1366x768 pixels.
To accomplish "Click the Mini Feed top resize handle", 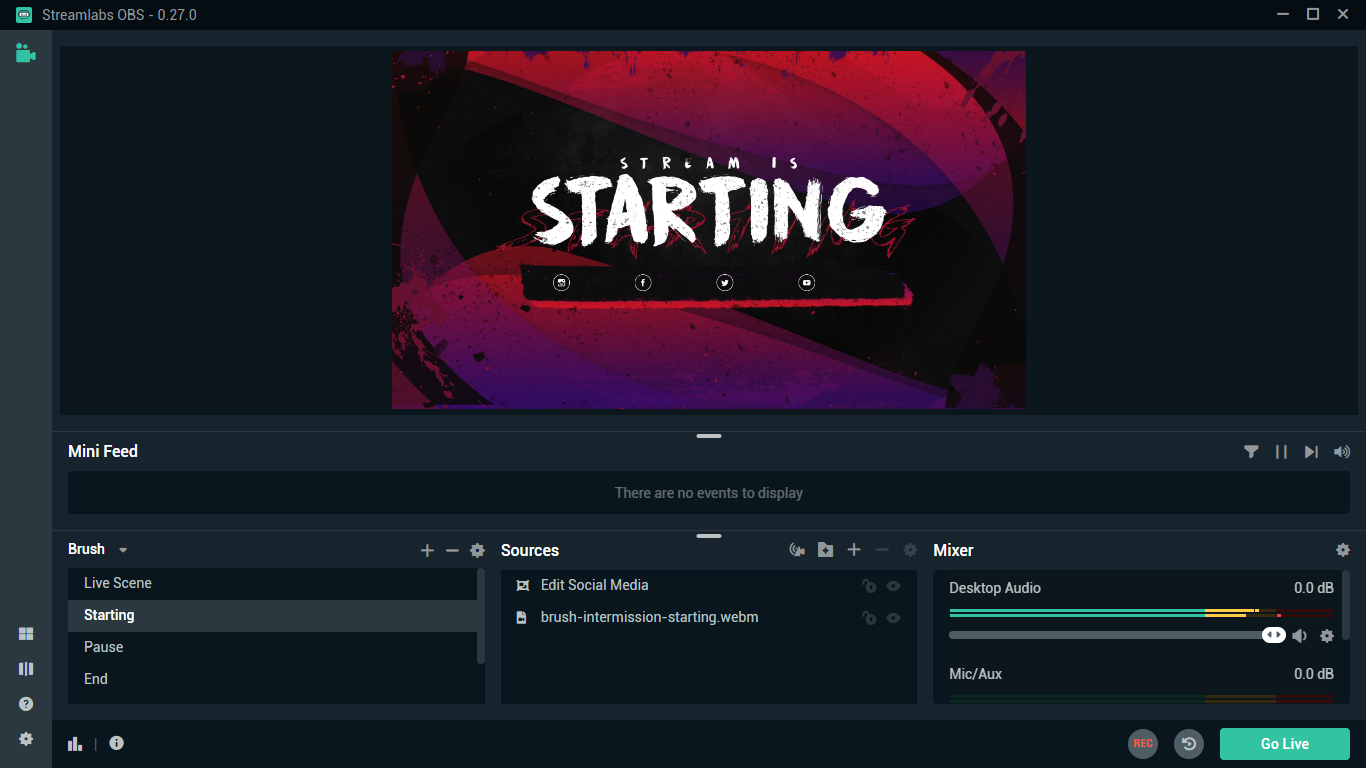I will tap(709, 436).
